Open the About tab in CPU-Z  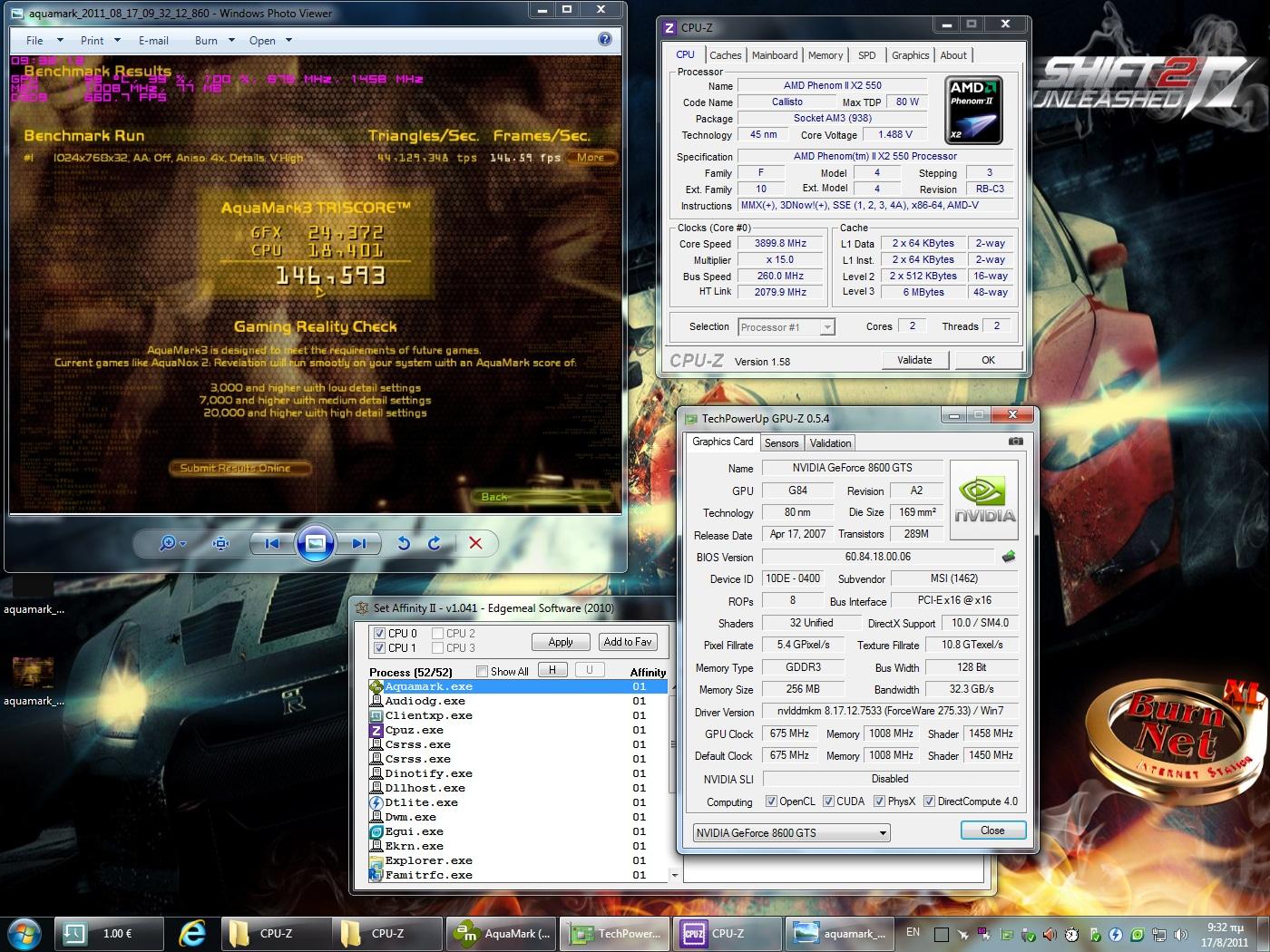(953, 55)
